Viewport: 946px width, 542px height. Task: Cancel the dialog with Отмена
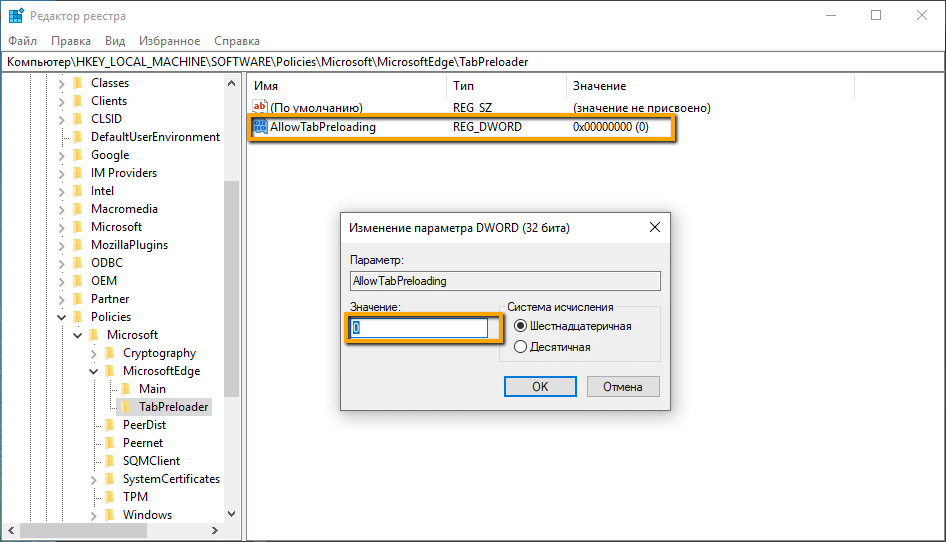(623, 387)
